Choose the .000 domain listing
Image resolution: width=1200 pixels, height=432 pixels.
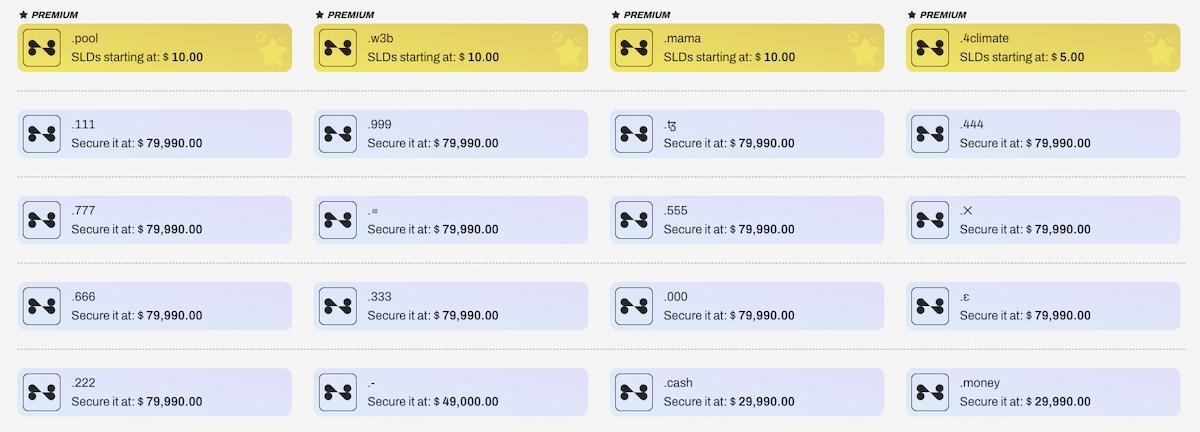[x=747, y=306]
